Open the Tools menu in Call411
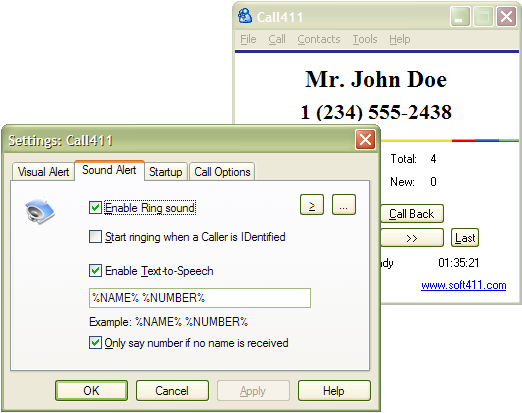The width and height of the screenshot is (522, 413). pyautogui.click(x=365, y=39)
